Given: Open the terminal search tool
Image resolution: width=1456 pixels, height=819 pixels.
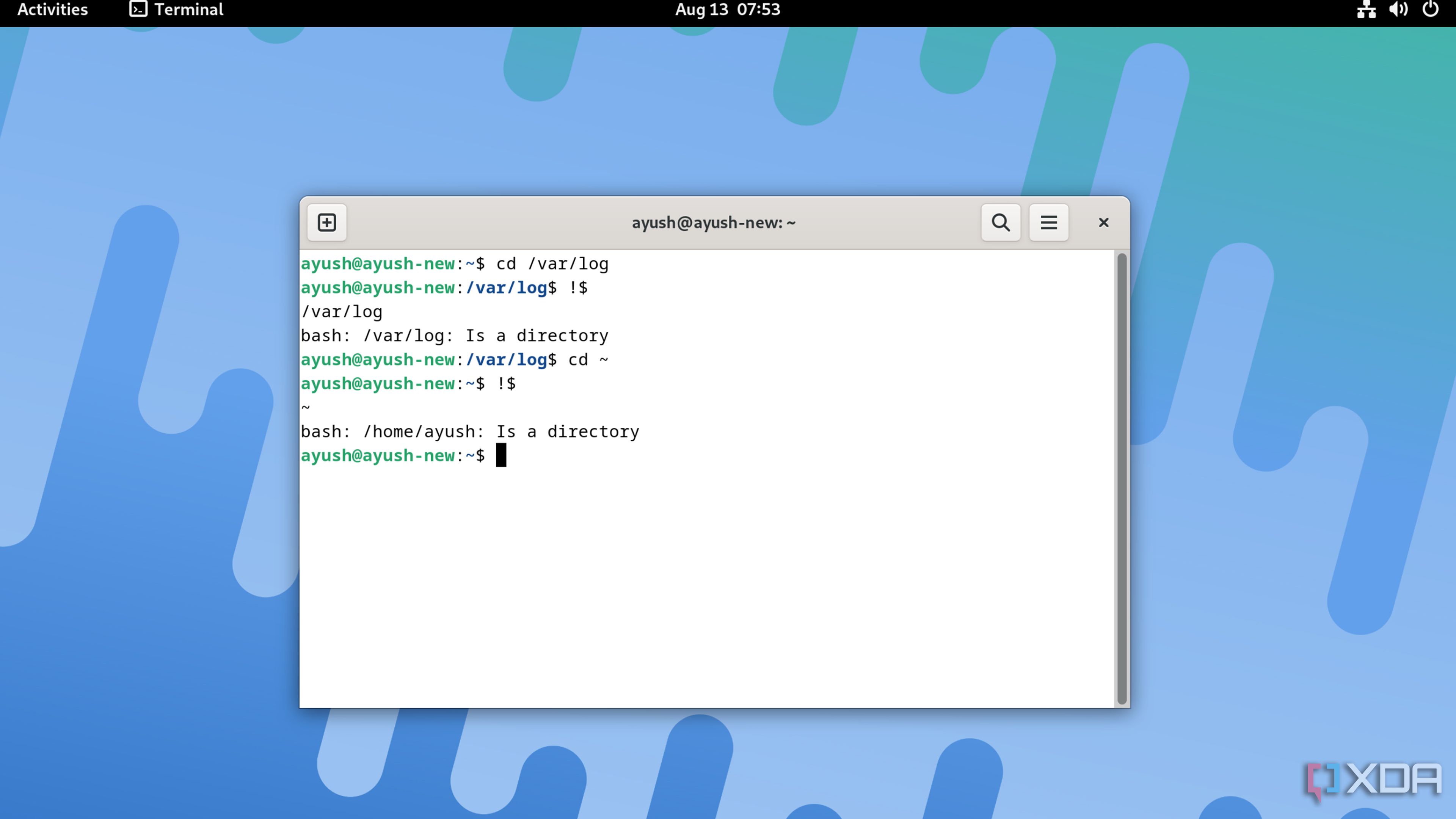Looking at the screenshot, I should [1001, 222].
